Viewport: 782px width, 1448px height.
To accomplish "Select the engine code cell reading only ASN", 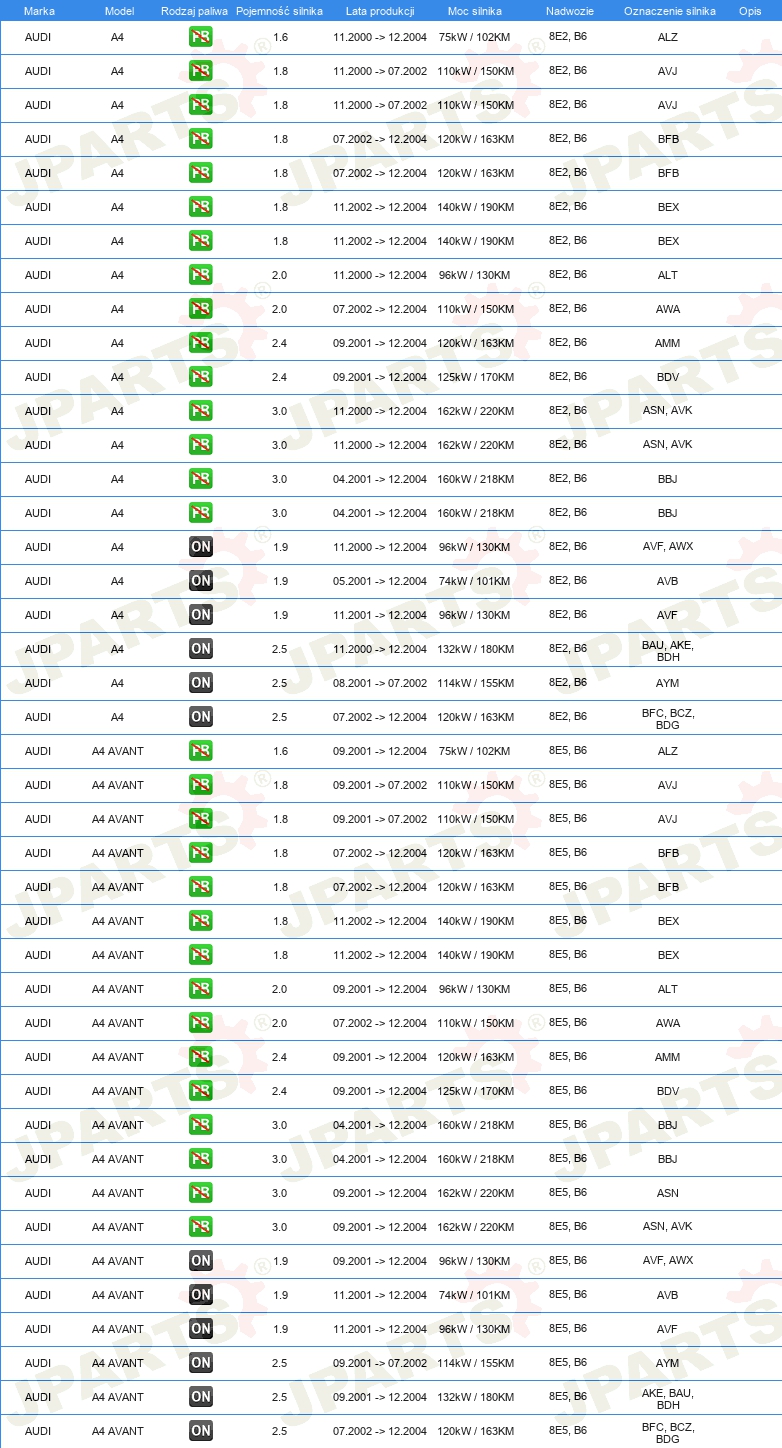I will tap(668, 1193).
